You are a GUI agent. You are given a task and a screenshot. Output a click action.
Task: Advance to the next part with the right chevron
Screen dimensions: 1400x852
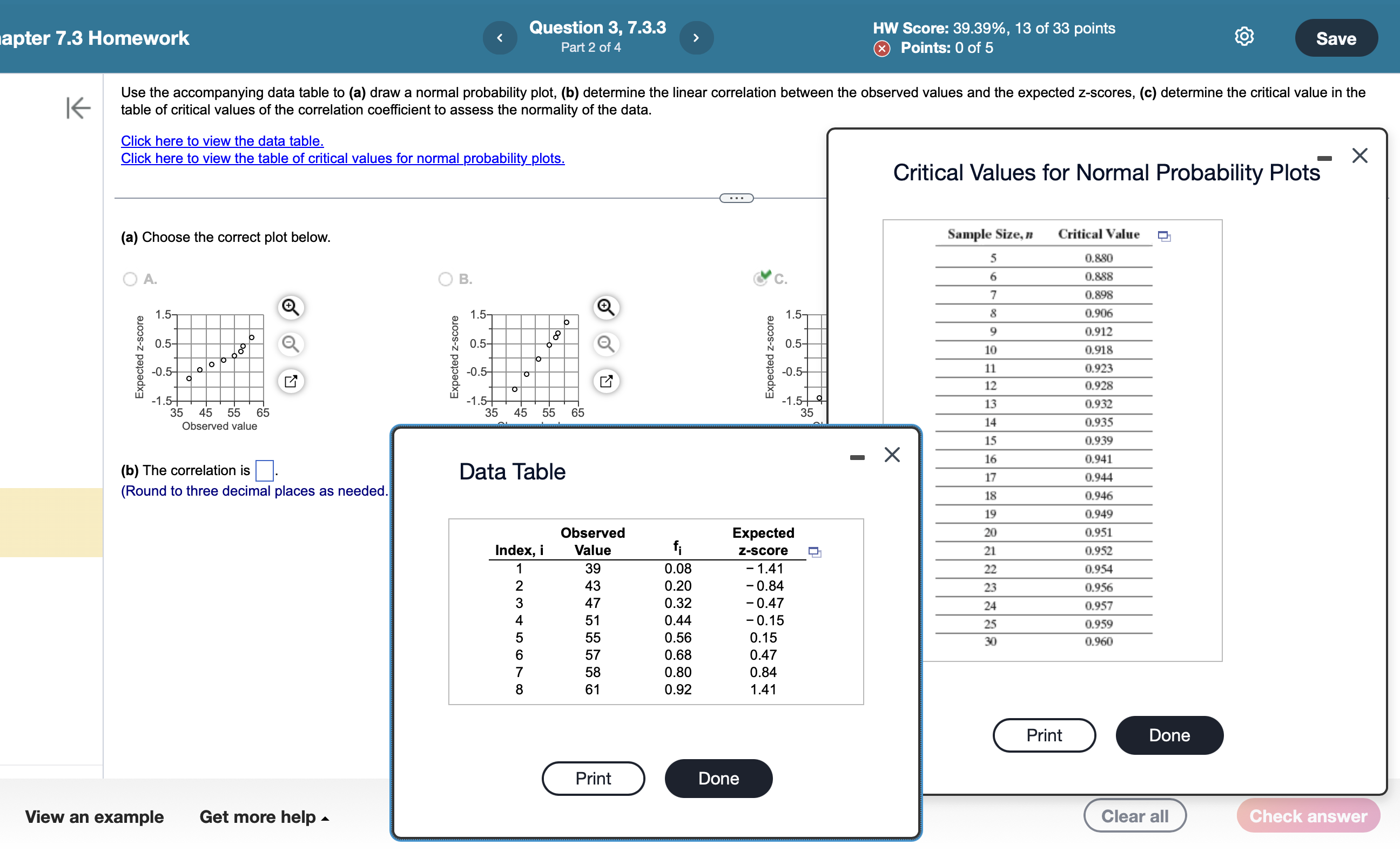(x=696, y=37)
